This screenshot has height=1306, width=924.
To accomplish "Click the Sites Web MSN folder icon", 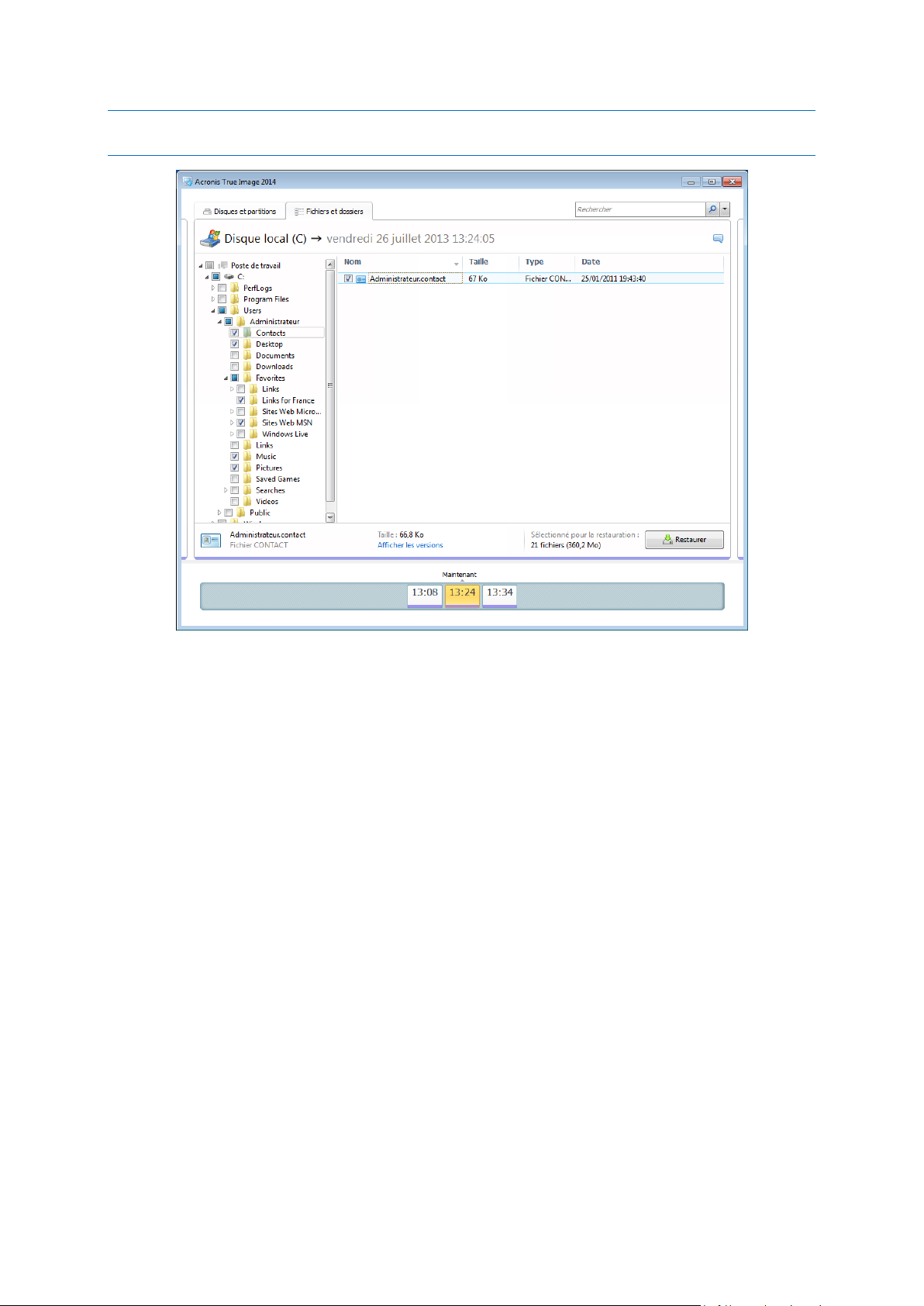I will tap(253, 423).
